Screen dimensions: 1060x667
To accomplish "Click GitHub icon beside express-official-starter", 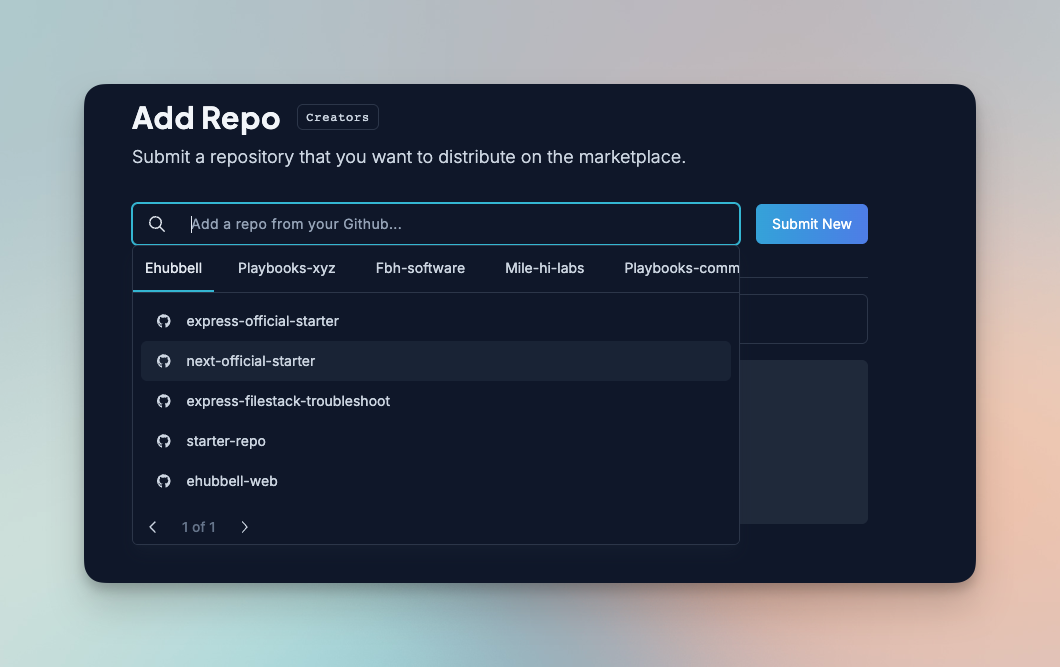I will tap(164, 321).
